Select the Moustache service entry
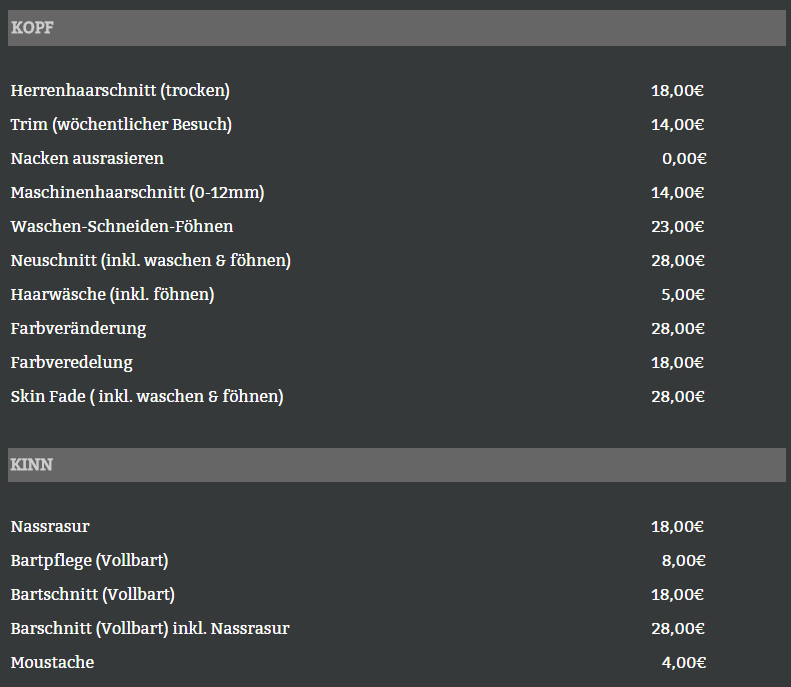Image resolution: width=791 pixels, height=687 pixels. (x=52, y=663)
